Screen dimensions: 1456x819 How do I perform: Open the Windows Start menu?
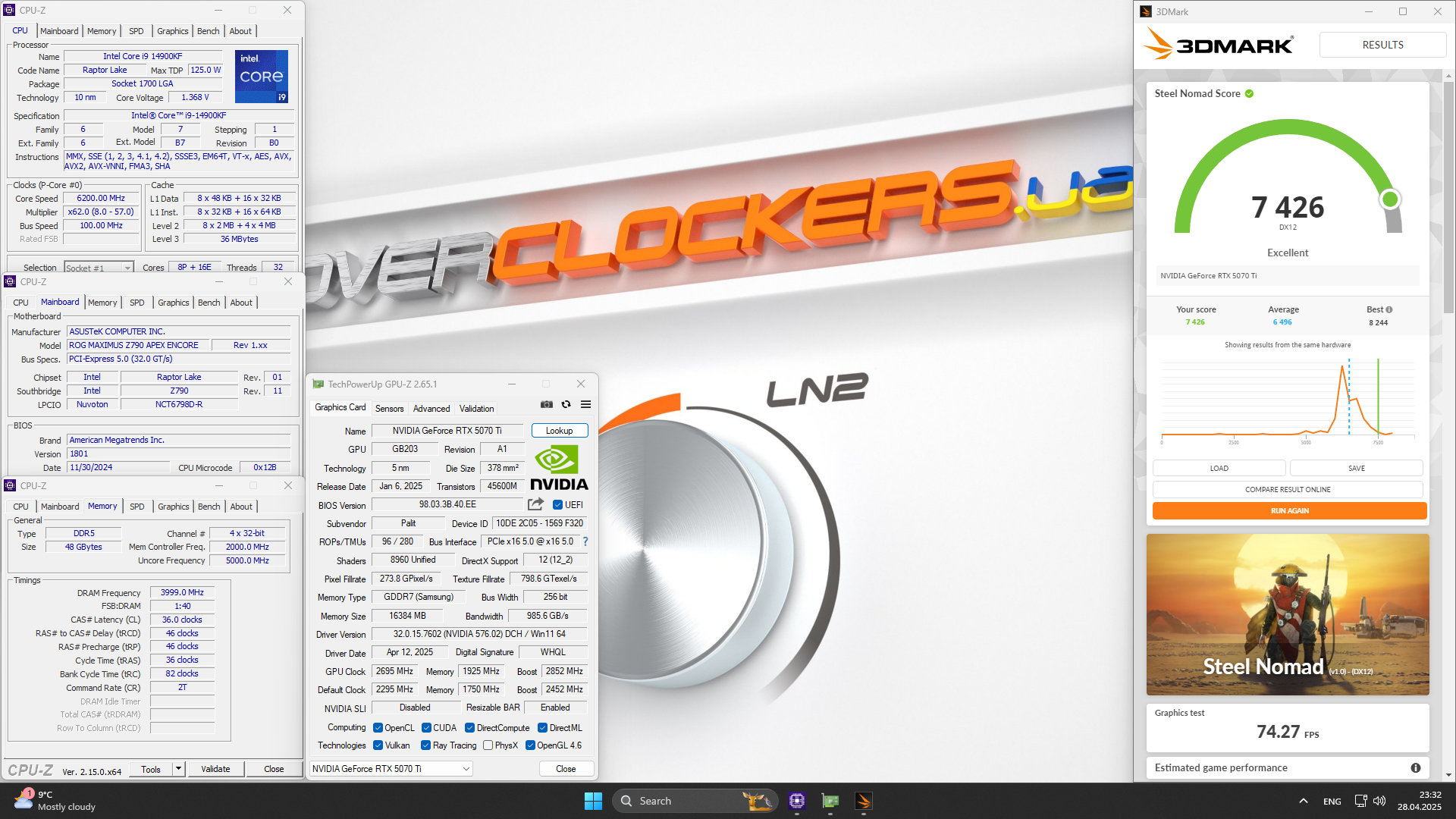click(593, 801)
